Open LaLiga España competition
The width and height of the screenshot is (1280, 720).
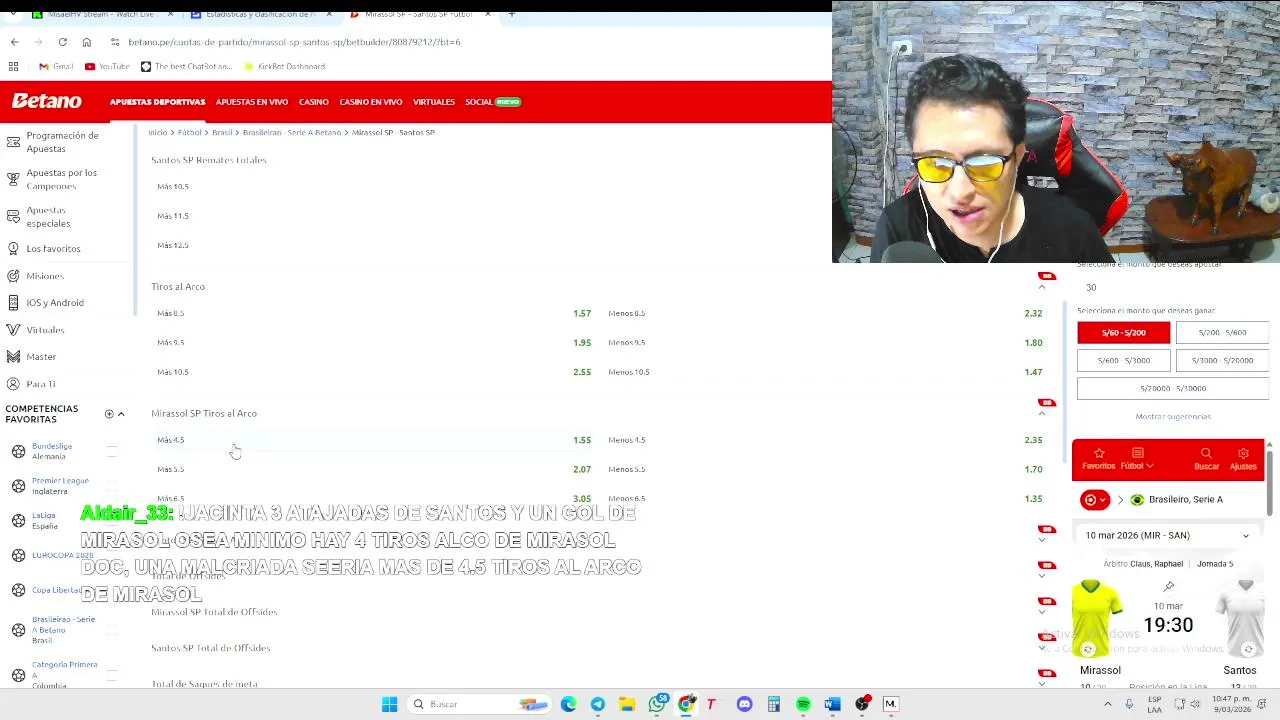pos(44,521)
